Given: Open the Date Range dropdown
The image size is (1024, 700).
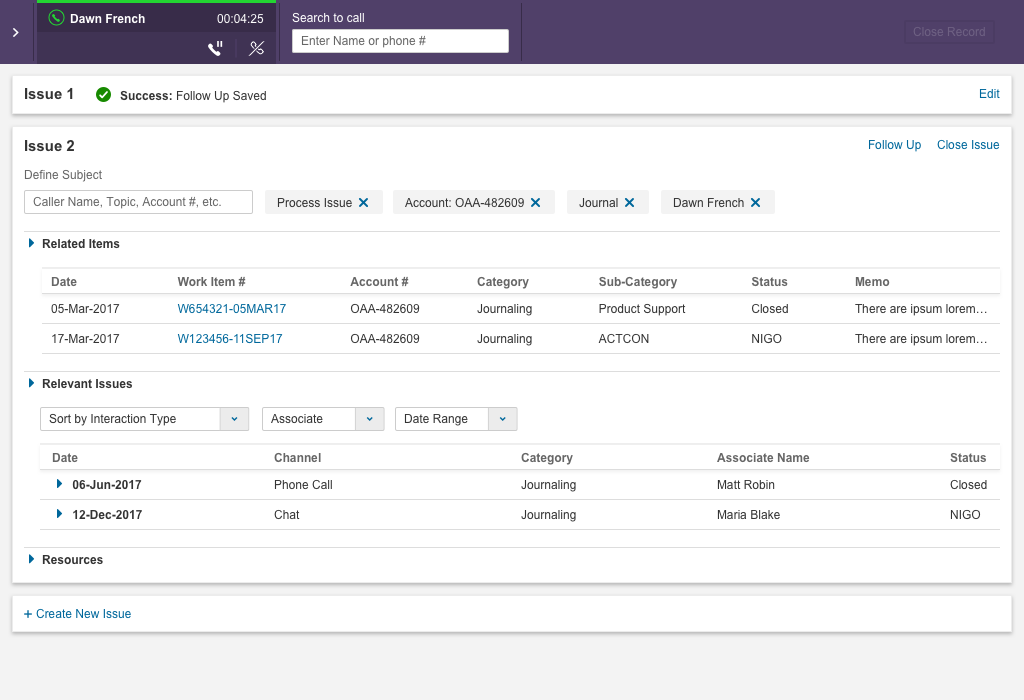Looking at the screenshot, I should pos(456,419).
